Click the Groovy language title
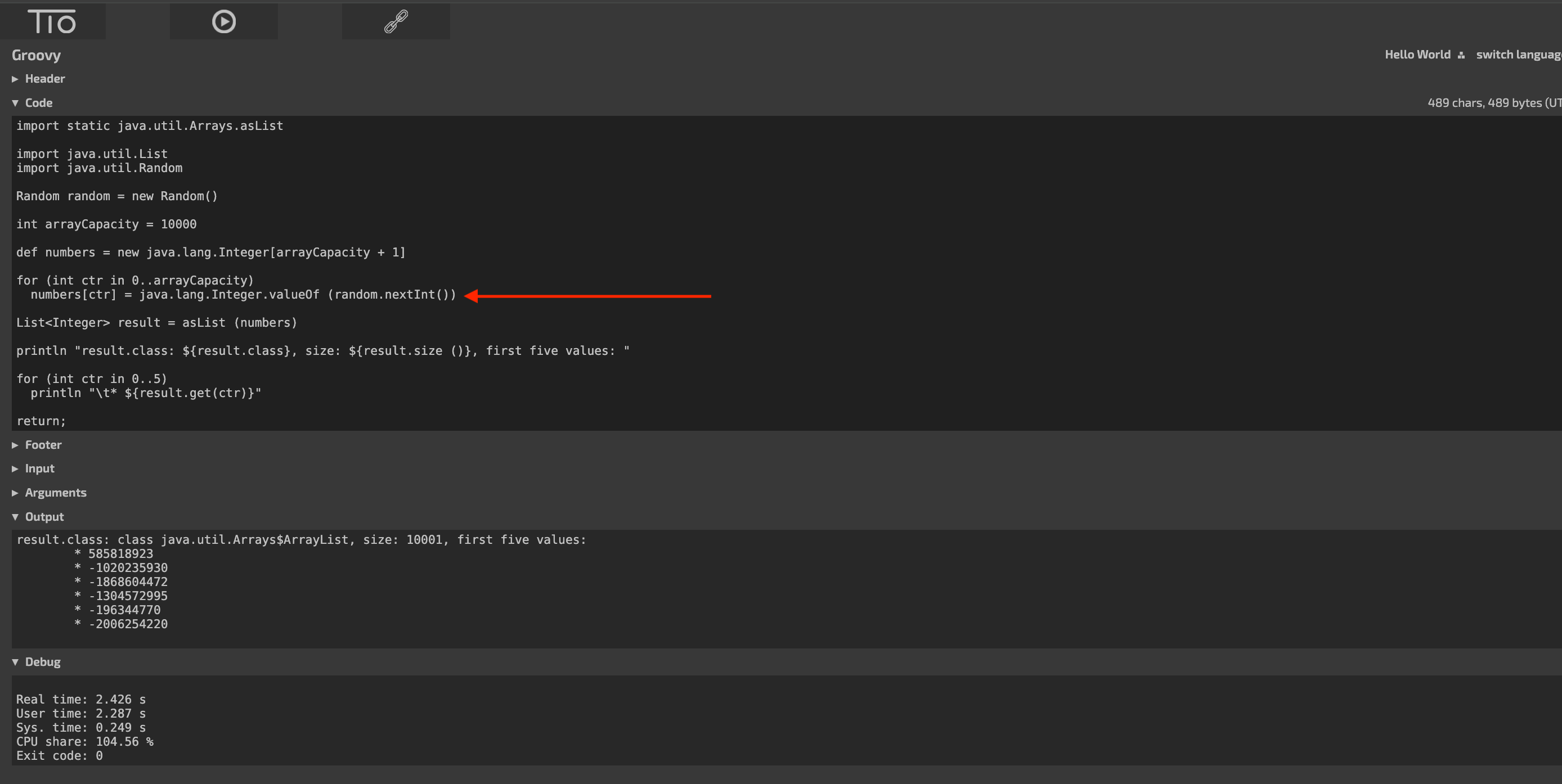 click(37, 55)
